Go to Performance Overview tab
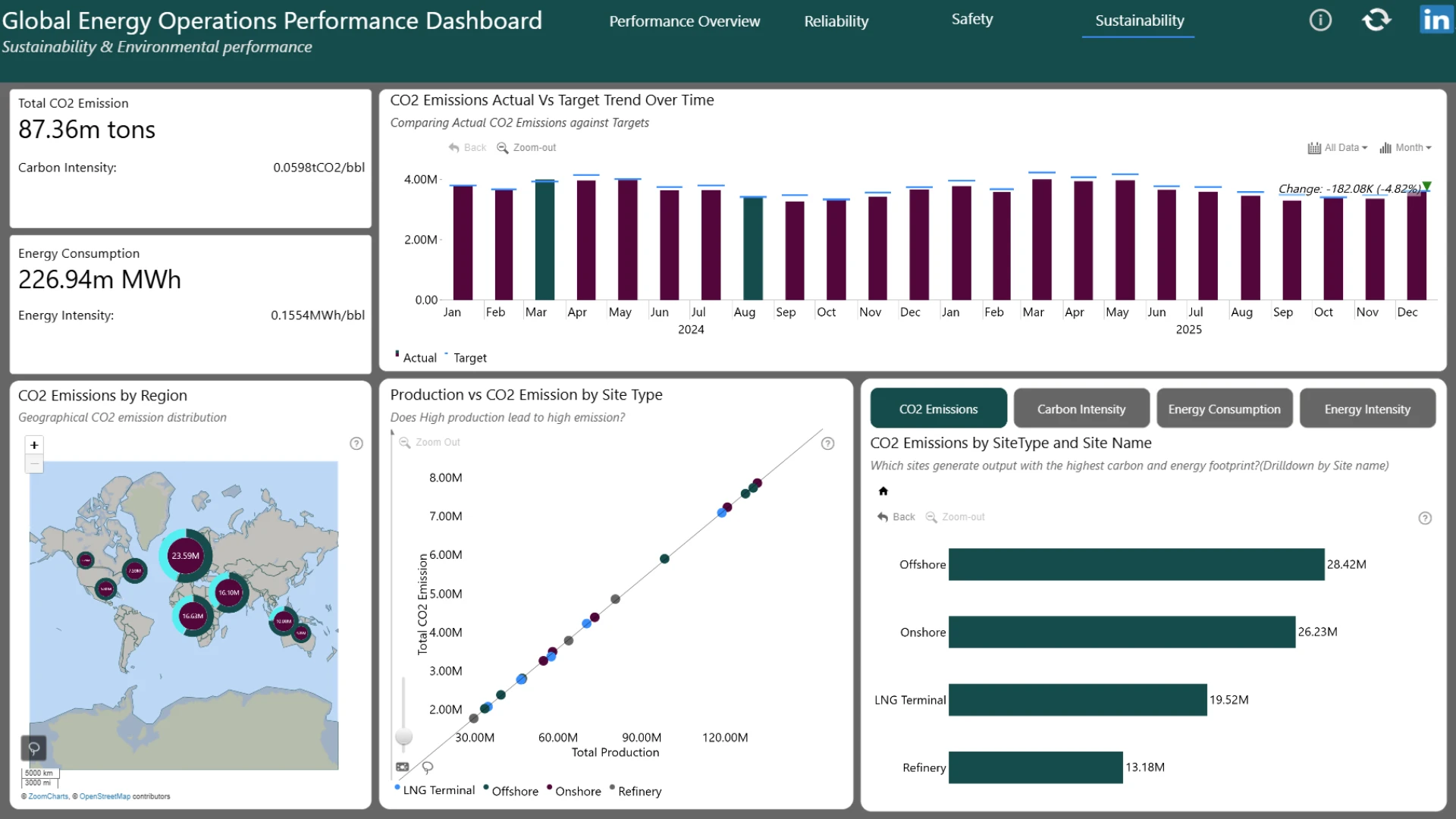1456x819 pixels. [x=684, y=21]
